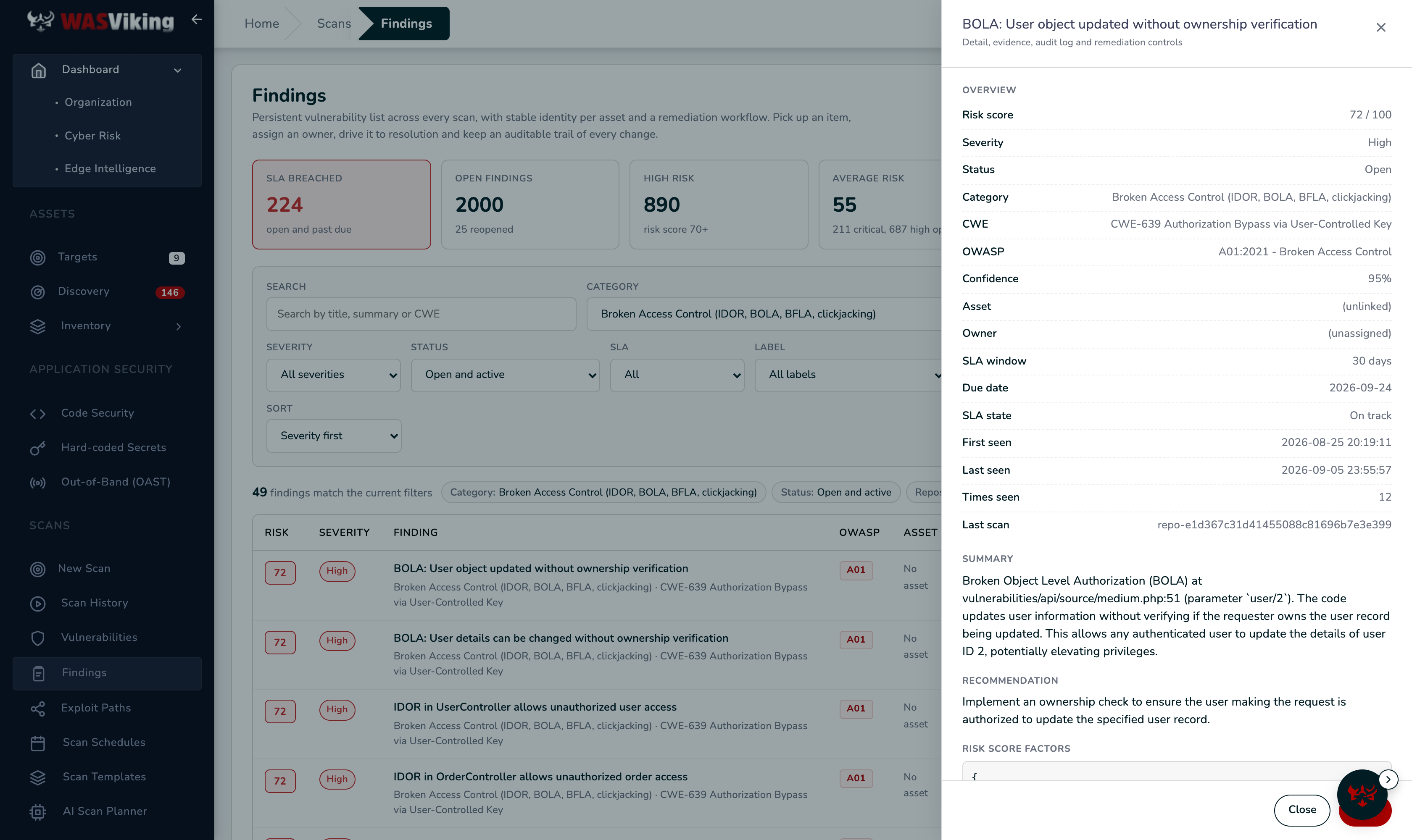Image resolution: width=1412 pixels, height=840 pixels.
Task: Click the A01 badge on the UserController row
Action: point(856,709)
